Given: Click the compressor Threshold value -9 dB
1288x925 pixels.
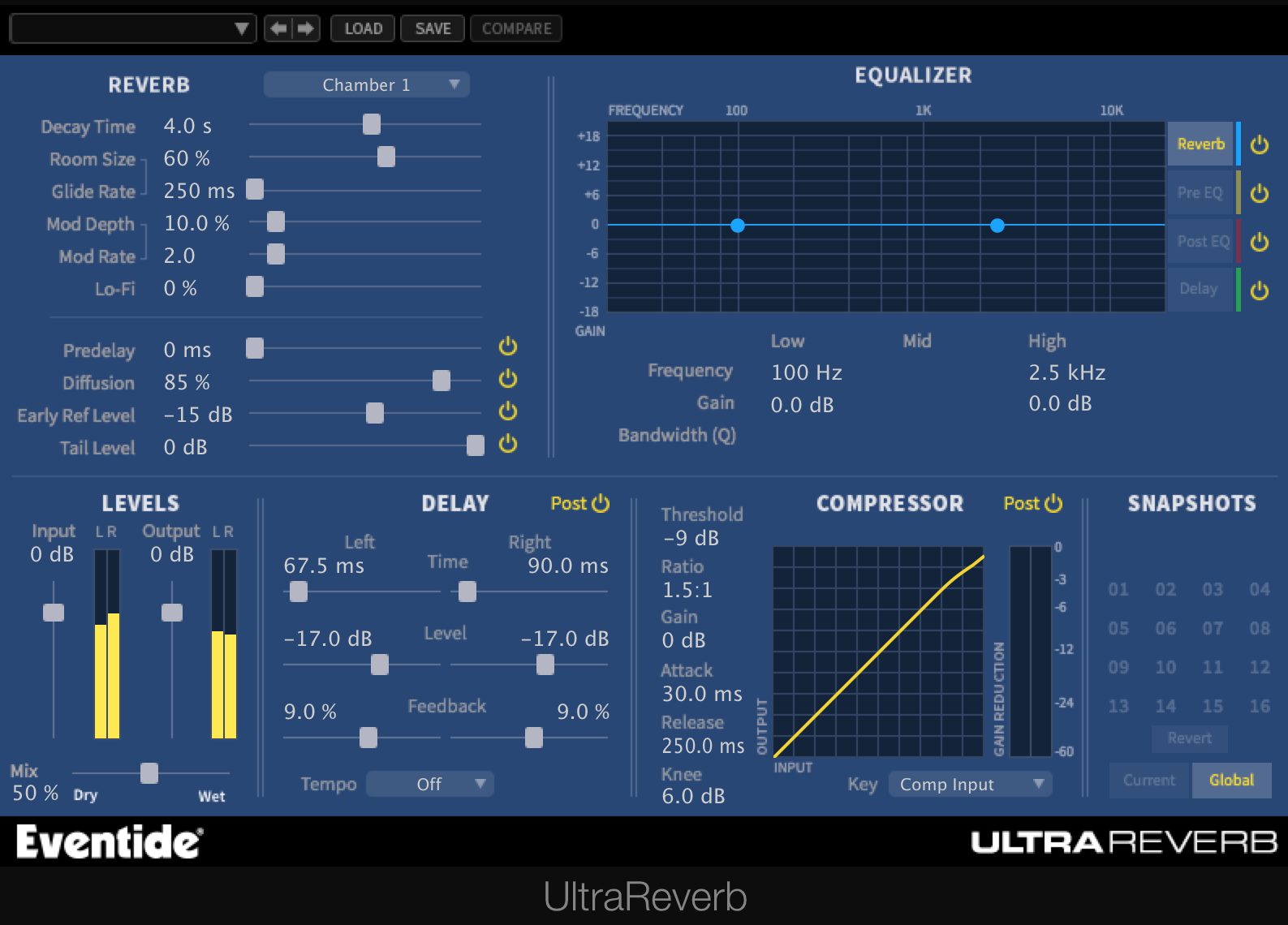Looking at the screenshot, I should [691, 538].
